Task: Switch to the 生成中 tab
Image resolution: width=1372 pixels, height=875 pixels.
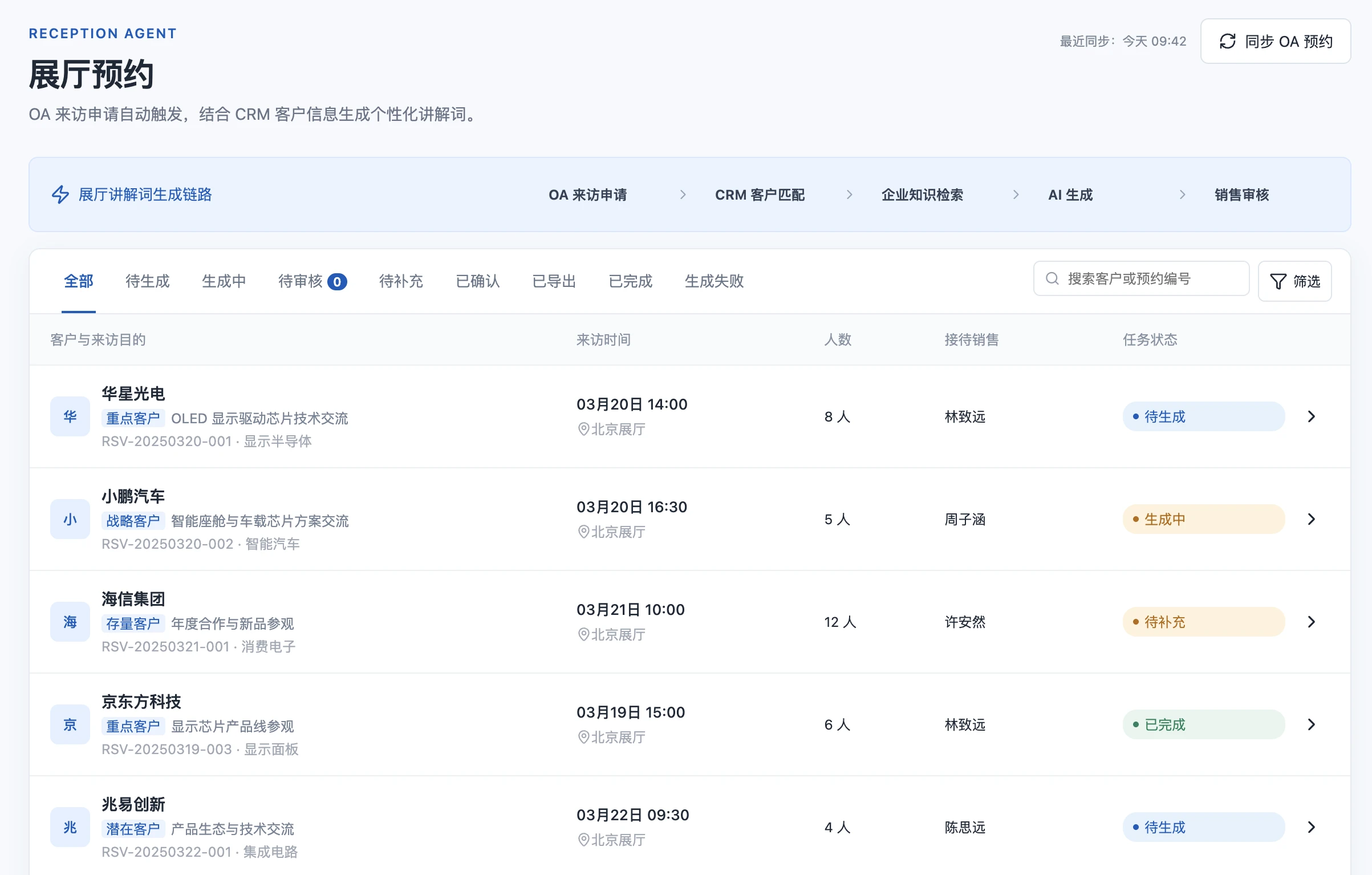Action: [224, 281]
